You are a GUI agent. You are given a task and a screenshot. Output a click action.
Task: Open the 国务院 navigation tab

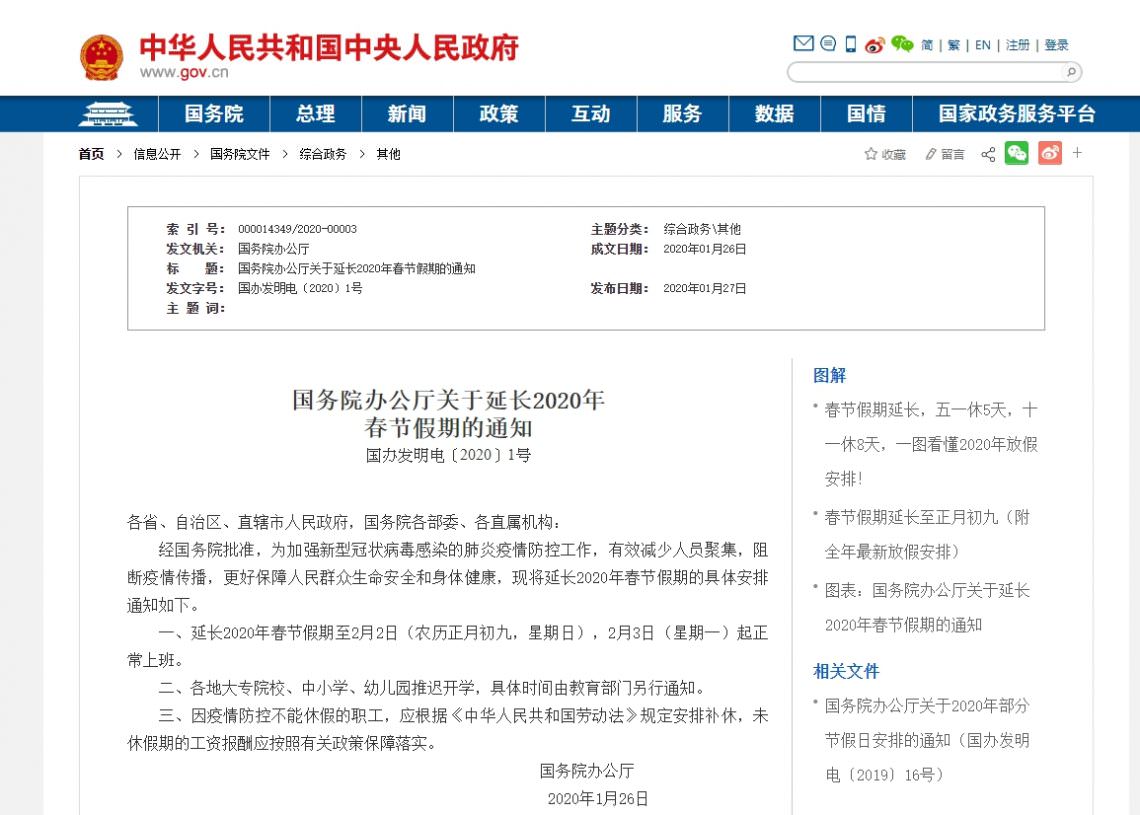[x=214, y=114]
